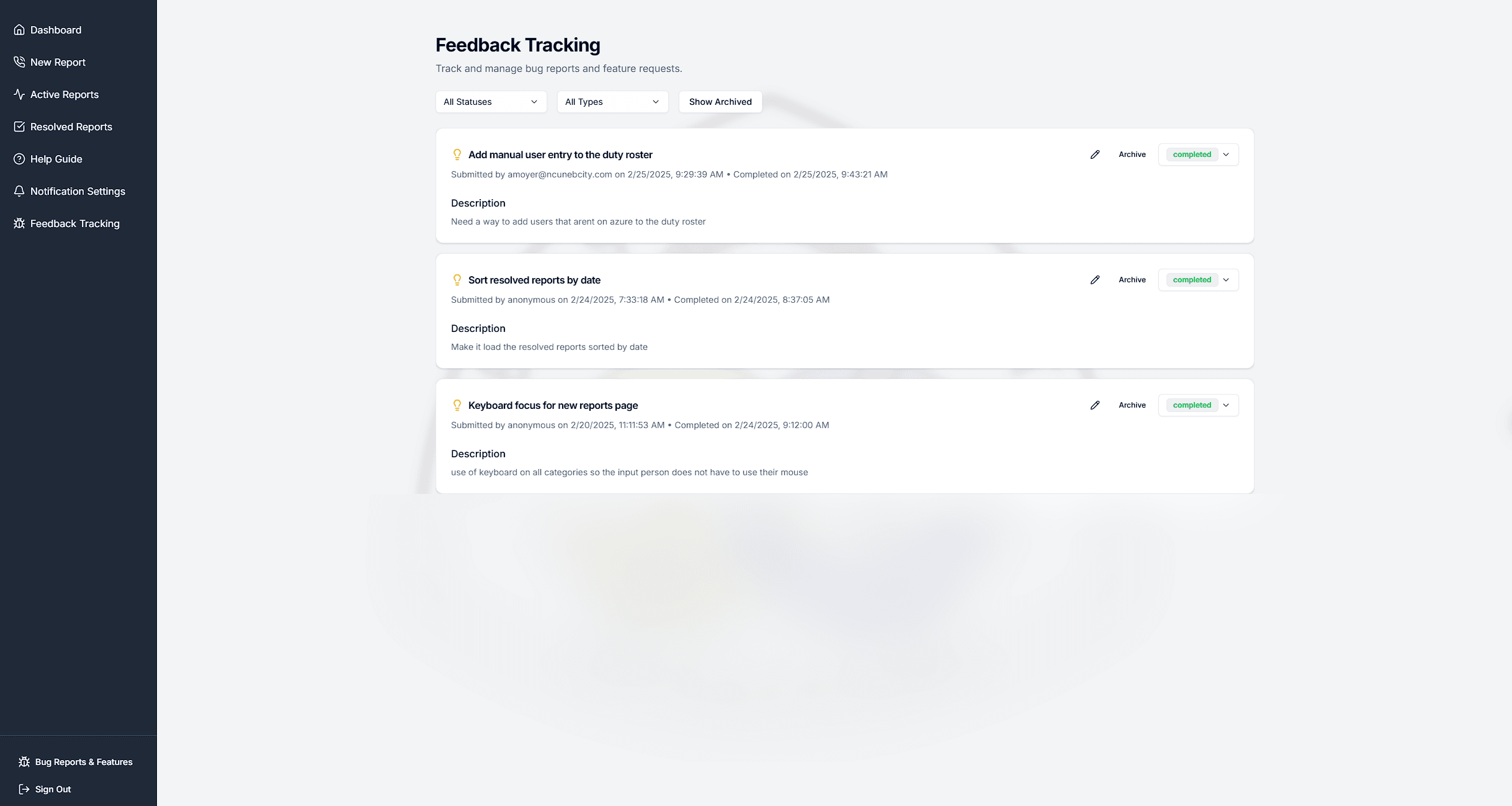Click the home icon next to Dashboard

click(19, 30)
